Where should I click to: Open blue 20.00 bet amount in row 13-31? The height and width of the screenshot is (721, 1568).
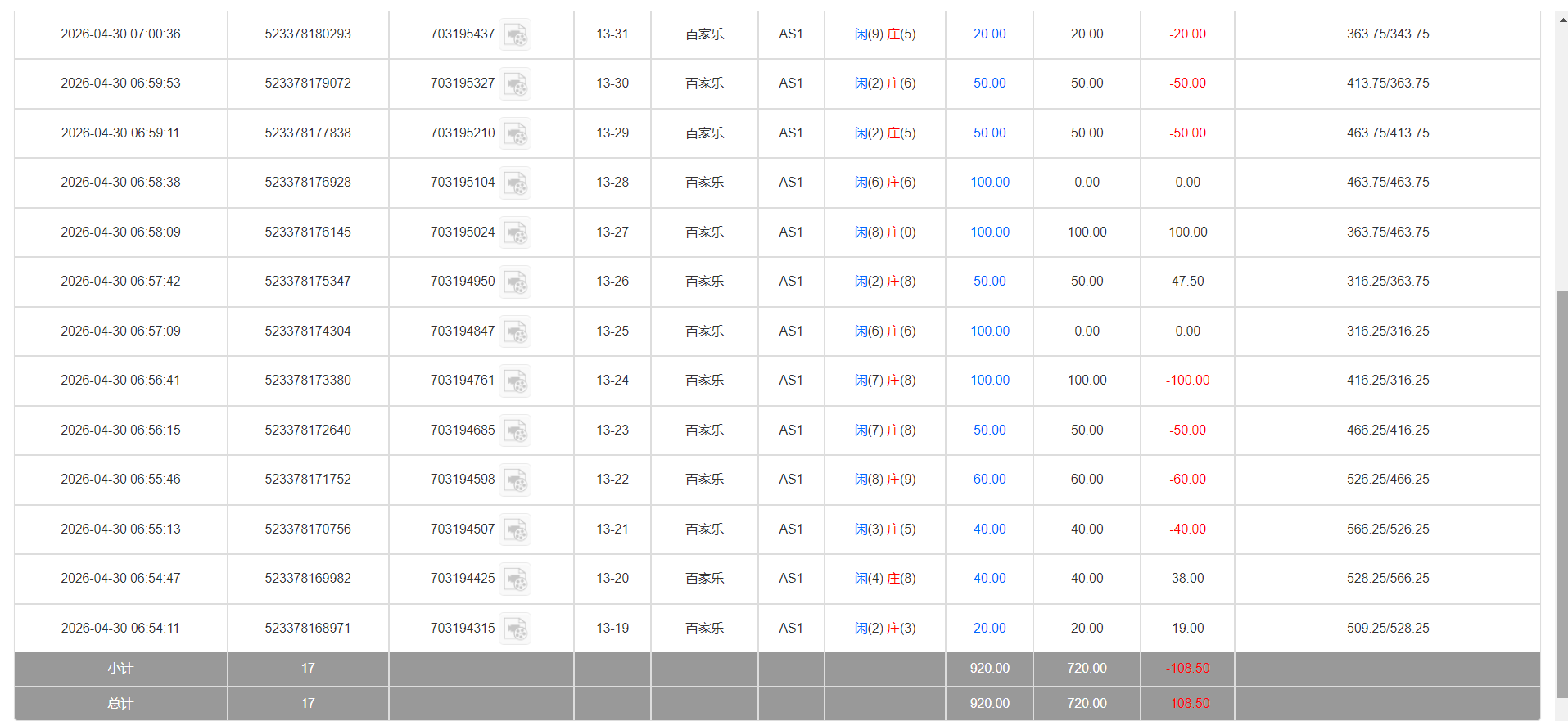(989, 34)
